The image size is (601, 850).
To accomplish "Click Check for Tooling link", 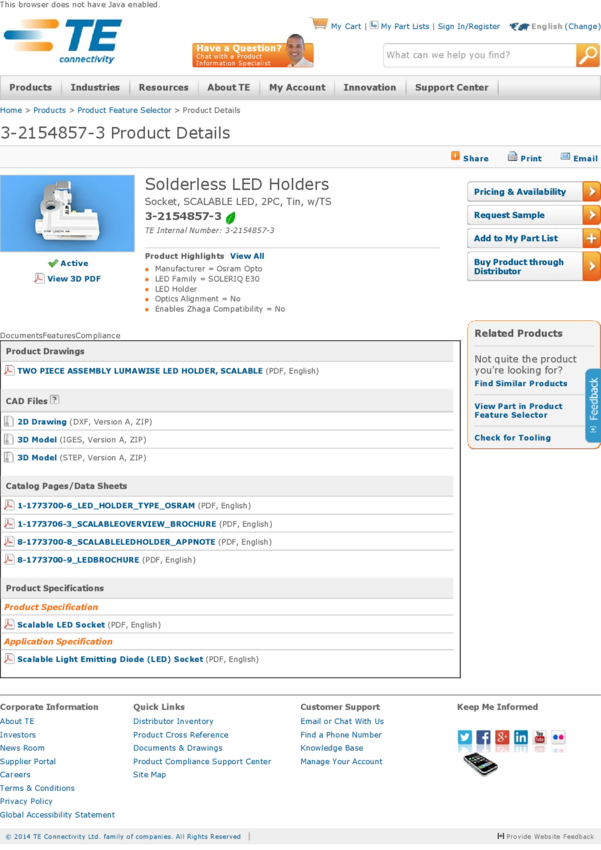I will (x=512, y=437).
